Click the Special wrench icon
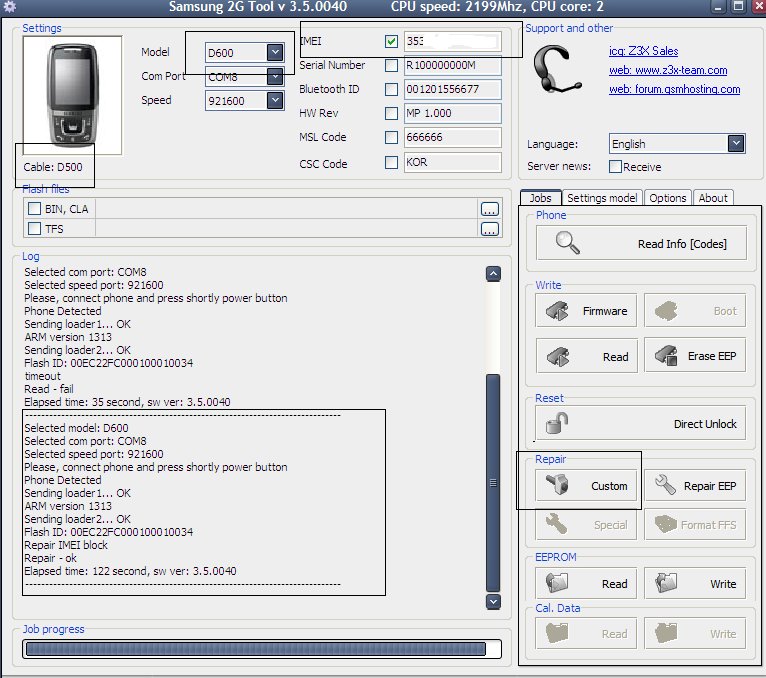Viewport: 766px width, 678px height. (x=557, y=524)
